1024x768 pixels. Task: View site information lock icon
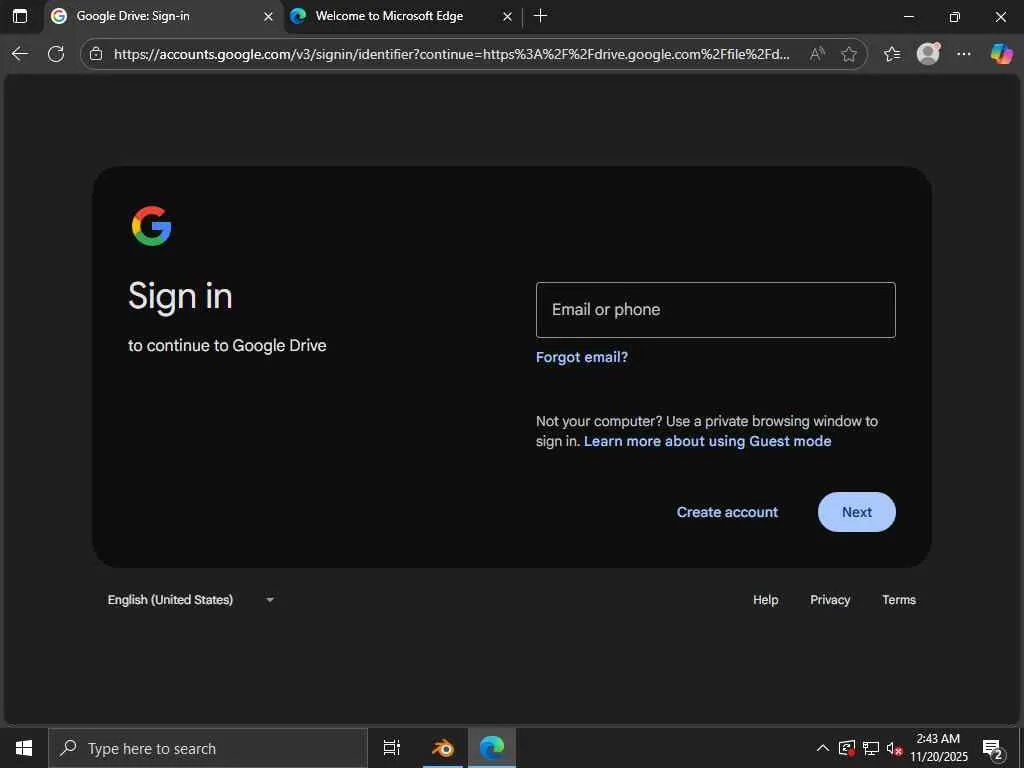point(96,54)
